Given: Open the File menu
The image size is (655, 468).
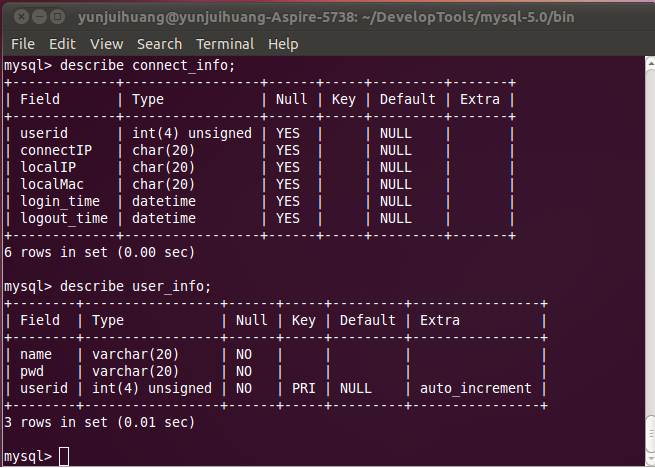Looking at the screenshot, I should tap(23, 44).
